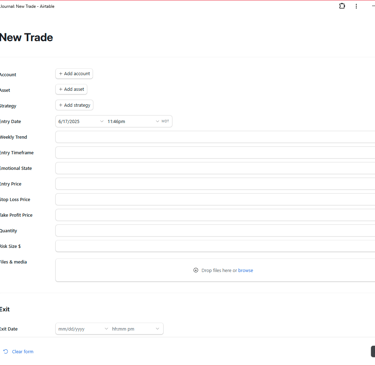Screen dimensions: 375x366
Task: Open the Exit Date mm/dd/yyyy date picker
Action: (x=82, y=329)
